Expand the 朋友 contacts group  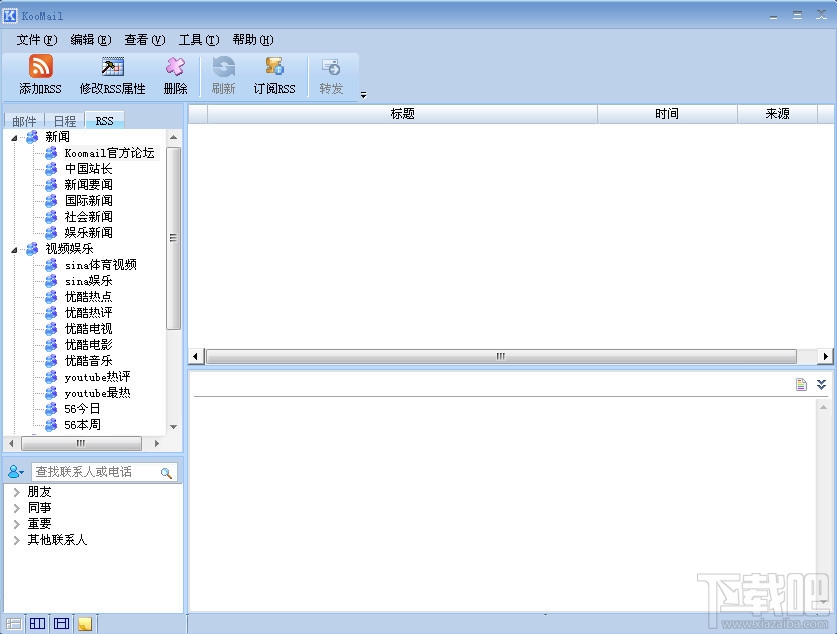pos(18,491)
